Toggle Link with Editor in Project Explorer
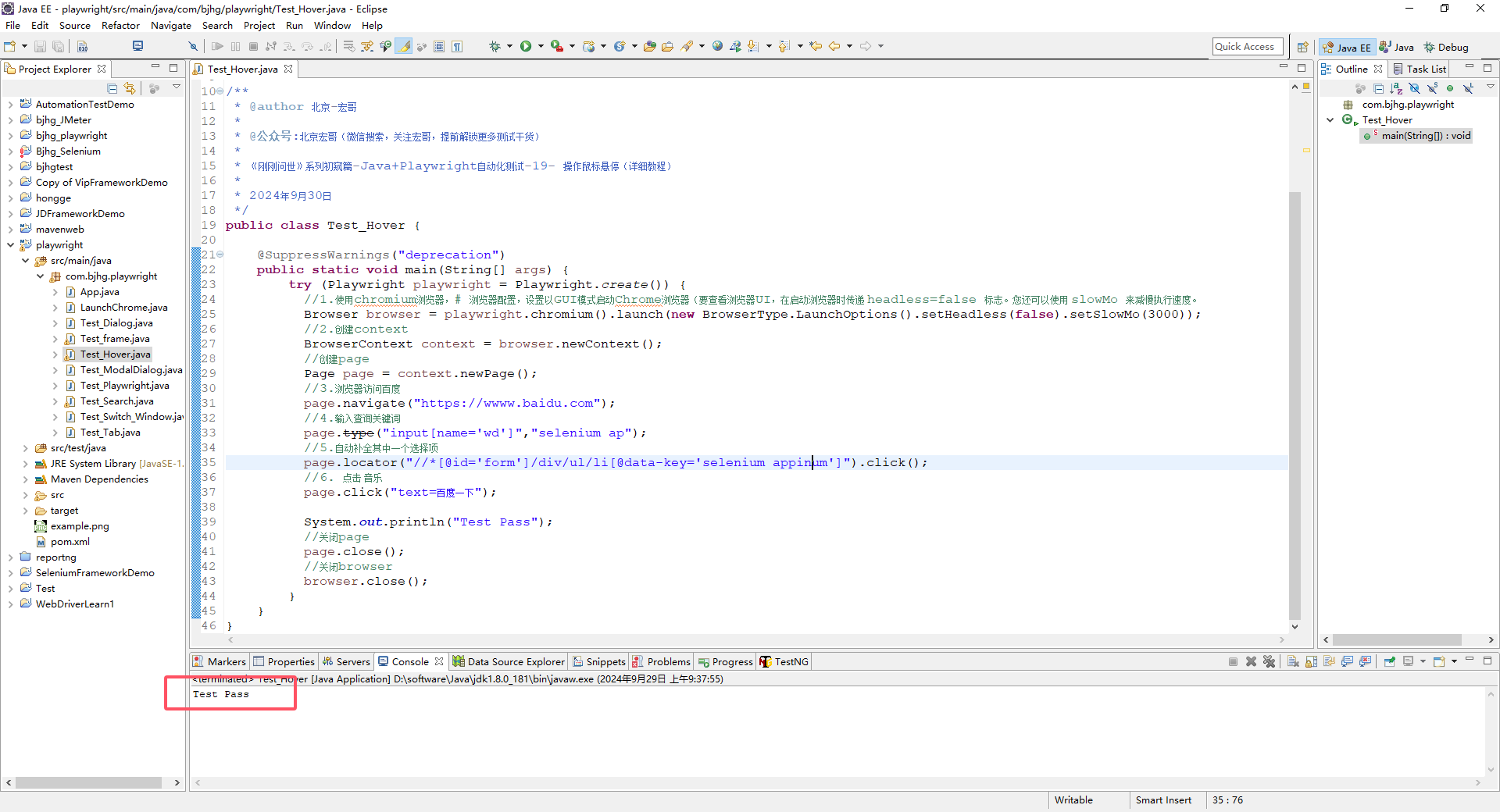1500x812 pixels. pyautogui.click(x=130, y=88)
